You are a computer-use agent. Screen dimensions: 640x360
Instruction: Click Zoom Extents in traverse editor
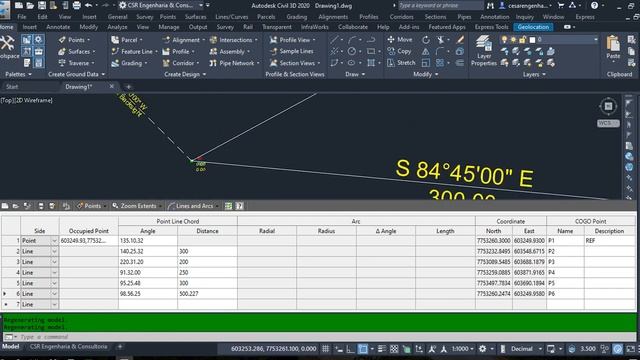click(x=135, y=206)
